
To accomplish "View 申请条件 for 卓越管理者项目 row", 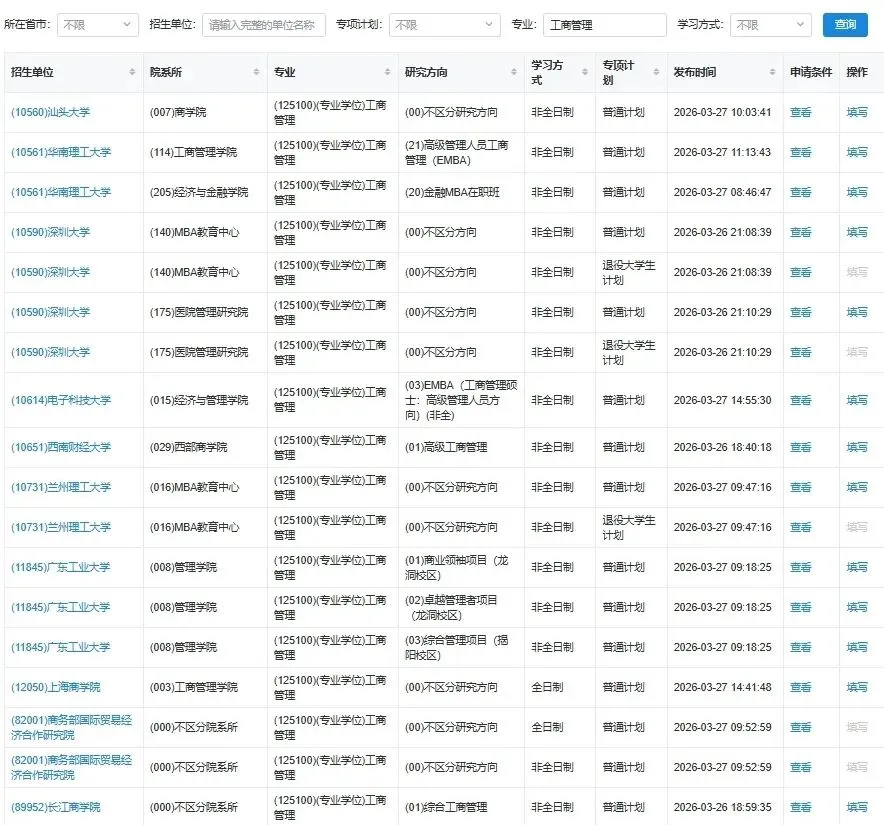I will tap(801, 607).
